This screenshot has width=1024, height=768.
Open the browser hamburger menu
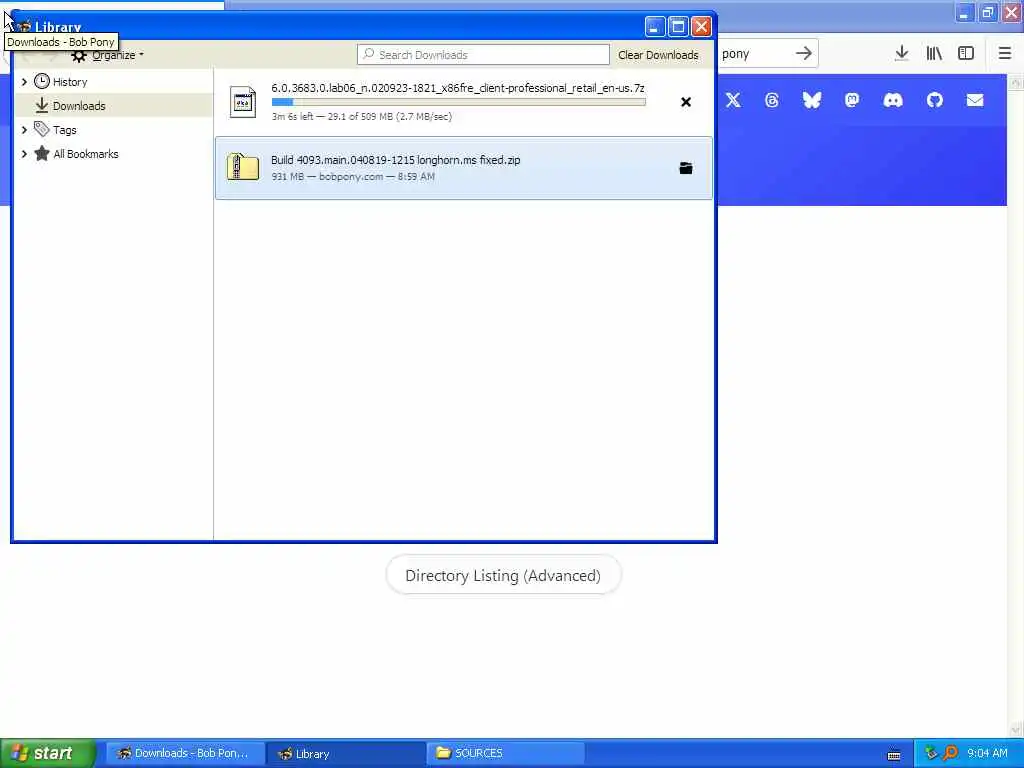(1005, 54)
